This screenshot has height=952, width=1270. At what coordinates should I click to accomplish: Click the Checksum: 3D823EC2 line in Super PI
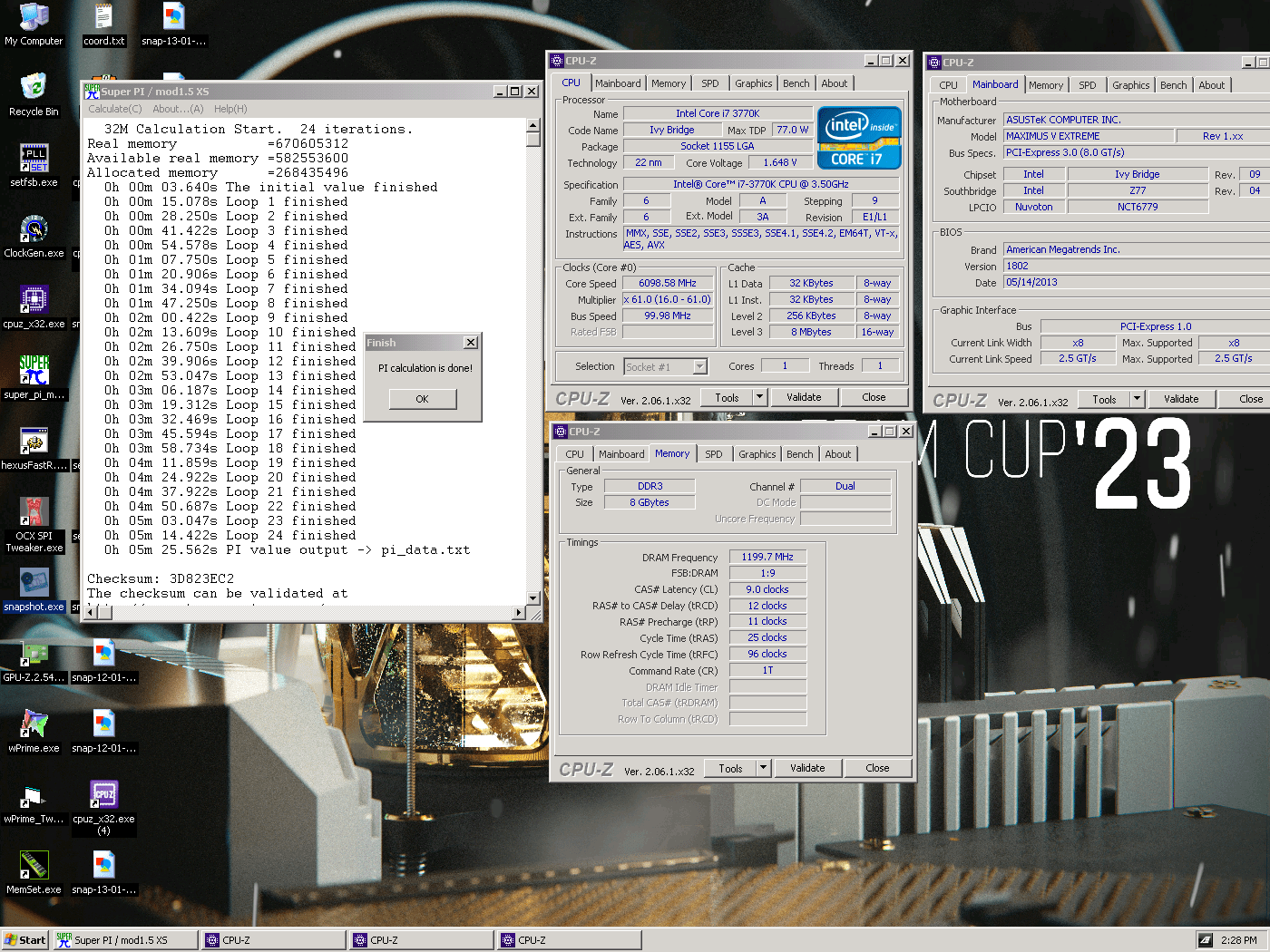161,578
